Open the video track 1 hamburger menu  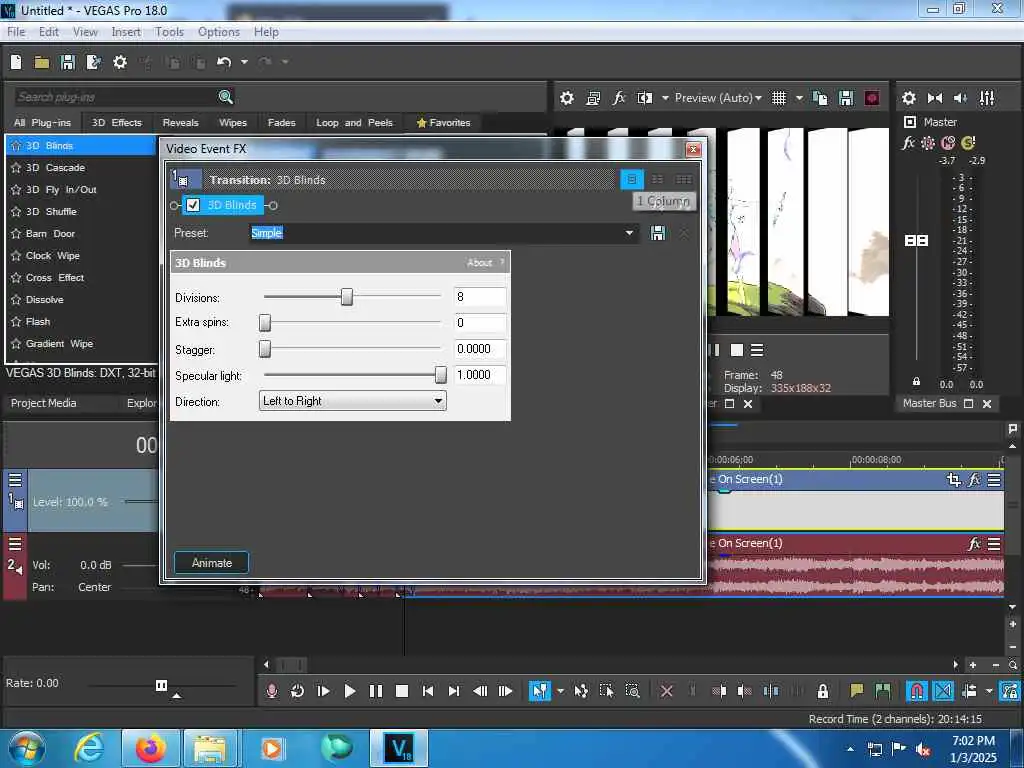pos(15,480)
